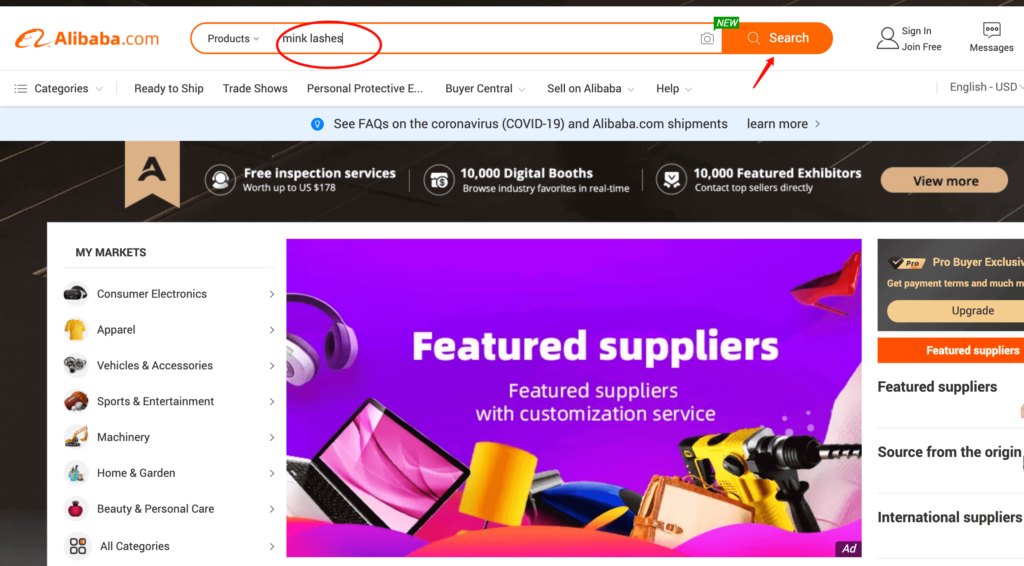Expand All Categories chevron arrow
The width and height of the screenshot is (1024, 566).
point(272,546)
